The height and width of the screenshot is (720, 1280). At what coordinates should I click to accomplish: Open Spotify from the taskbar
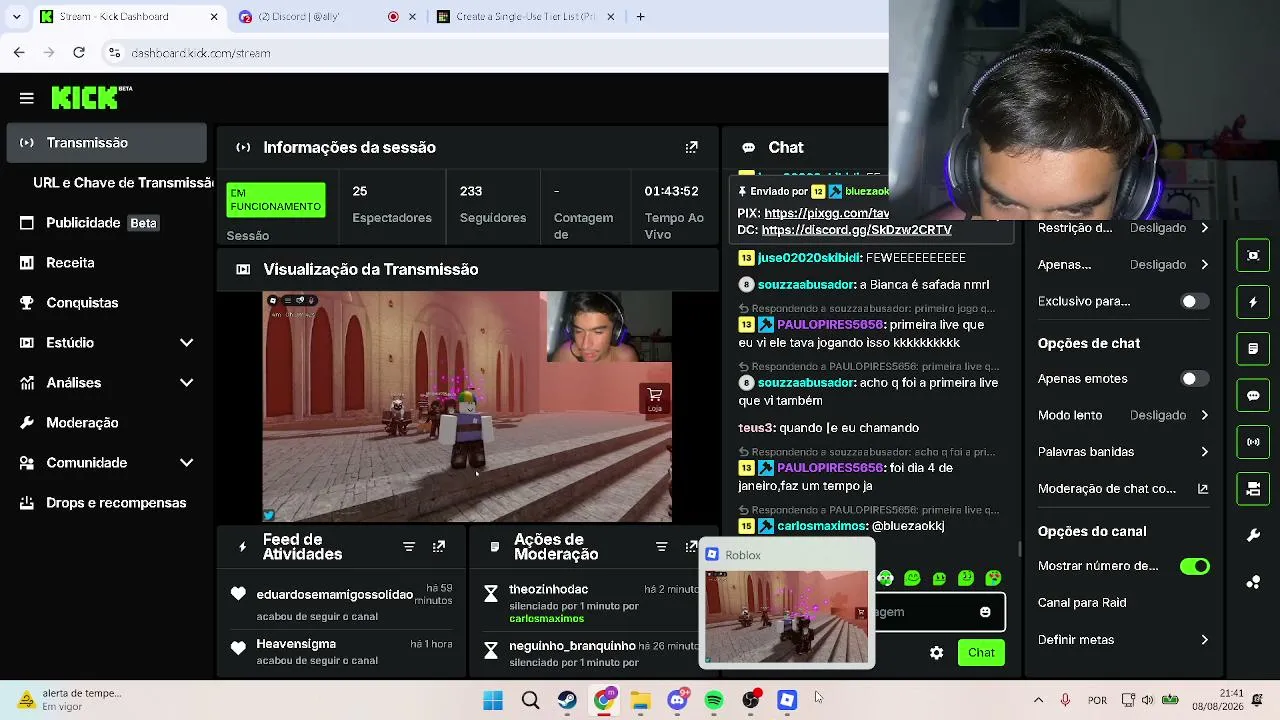coord(714,700)
